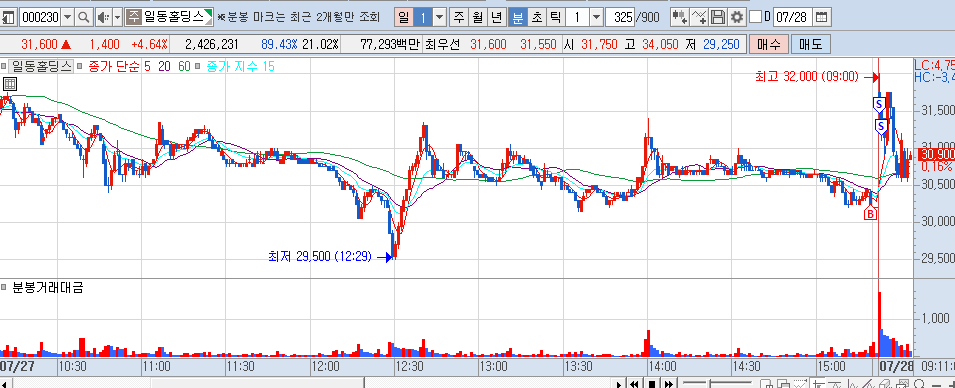
Task: Click the add candlestick chart icon
Action: click(680, 17)
